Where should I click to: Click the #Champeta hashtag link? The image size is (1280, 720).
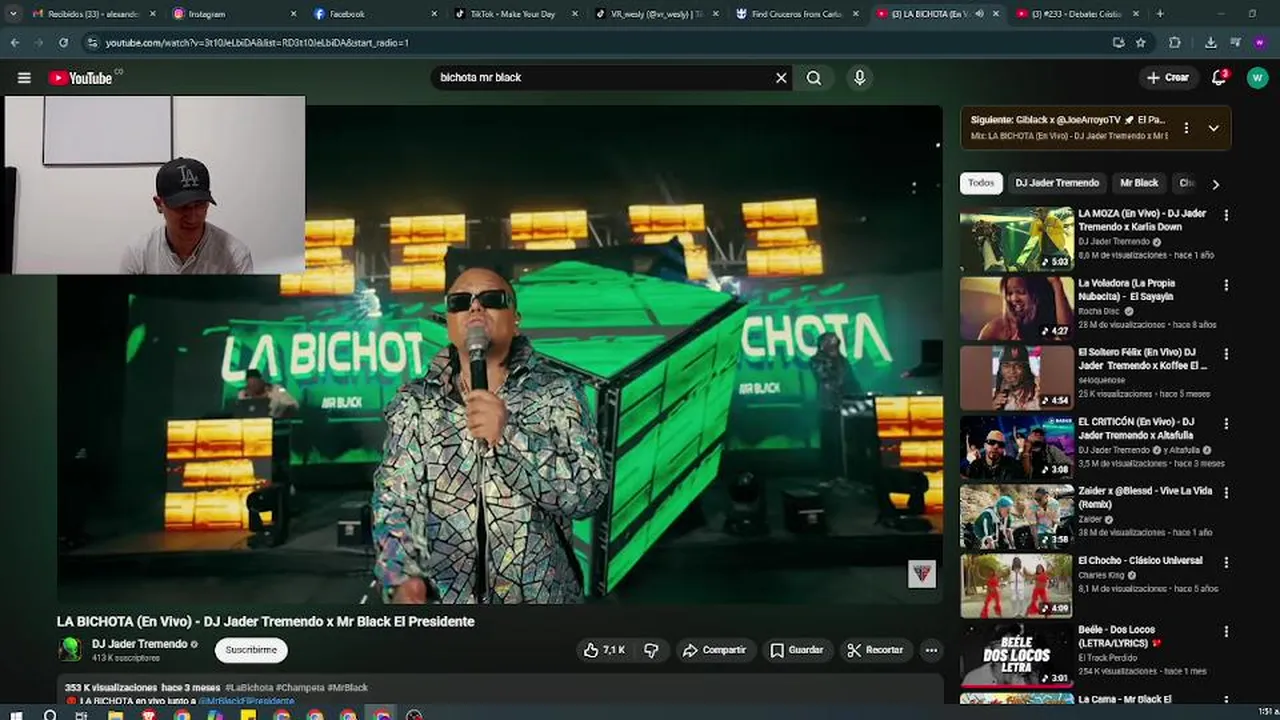(300, 688)
